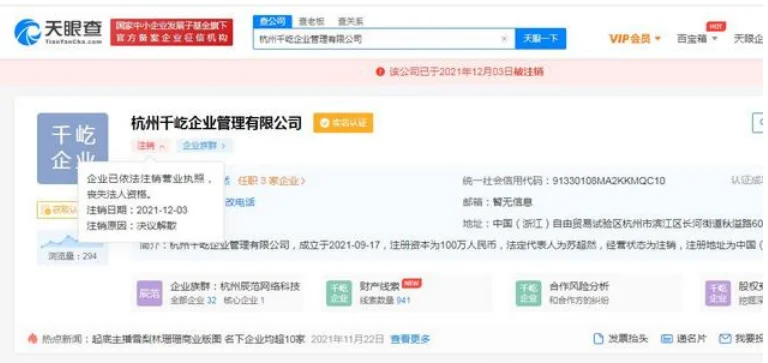This screenshot has height=363, width=768.
Task: Open the purple 股权 icon
Action: [718, 293]
